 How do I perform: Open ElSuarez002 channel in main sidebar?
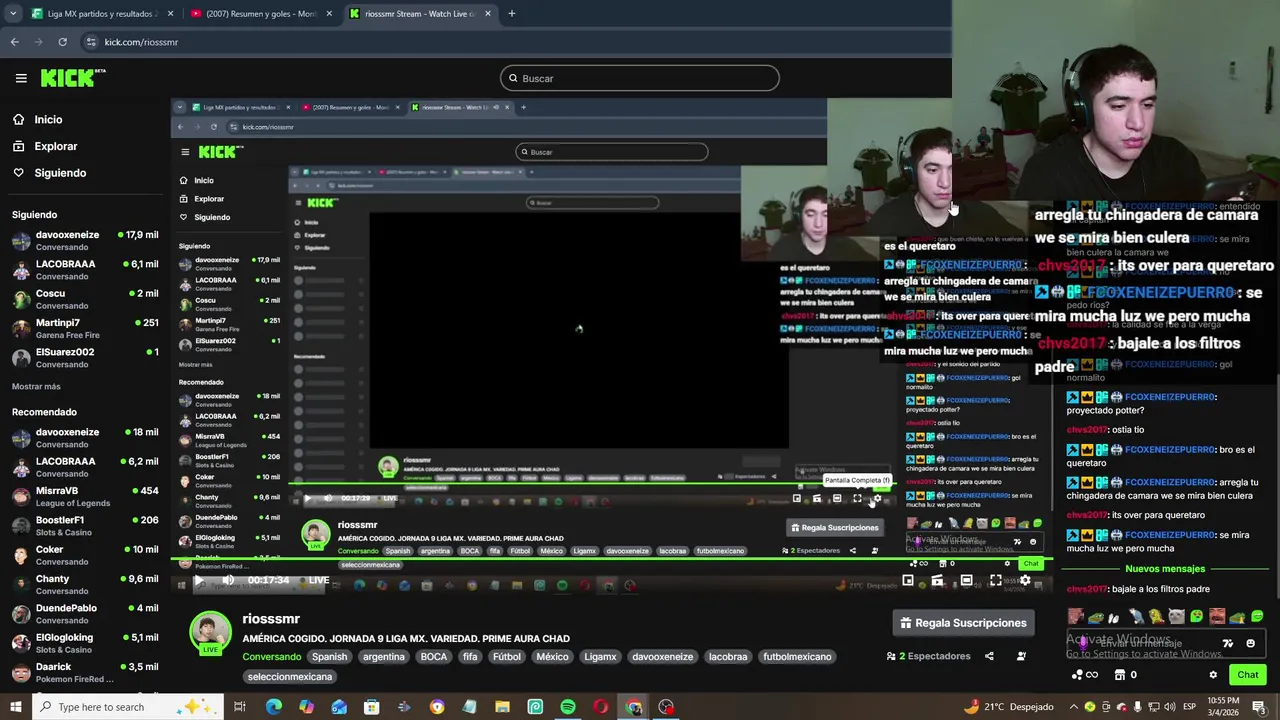(85, 358)
